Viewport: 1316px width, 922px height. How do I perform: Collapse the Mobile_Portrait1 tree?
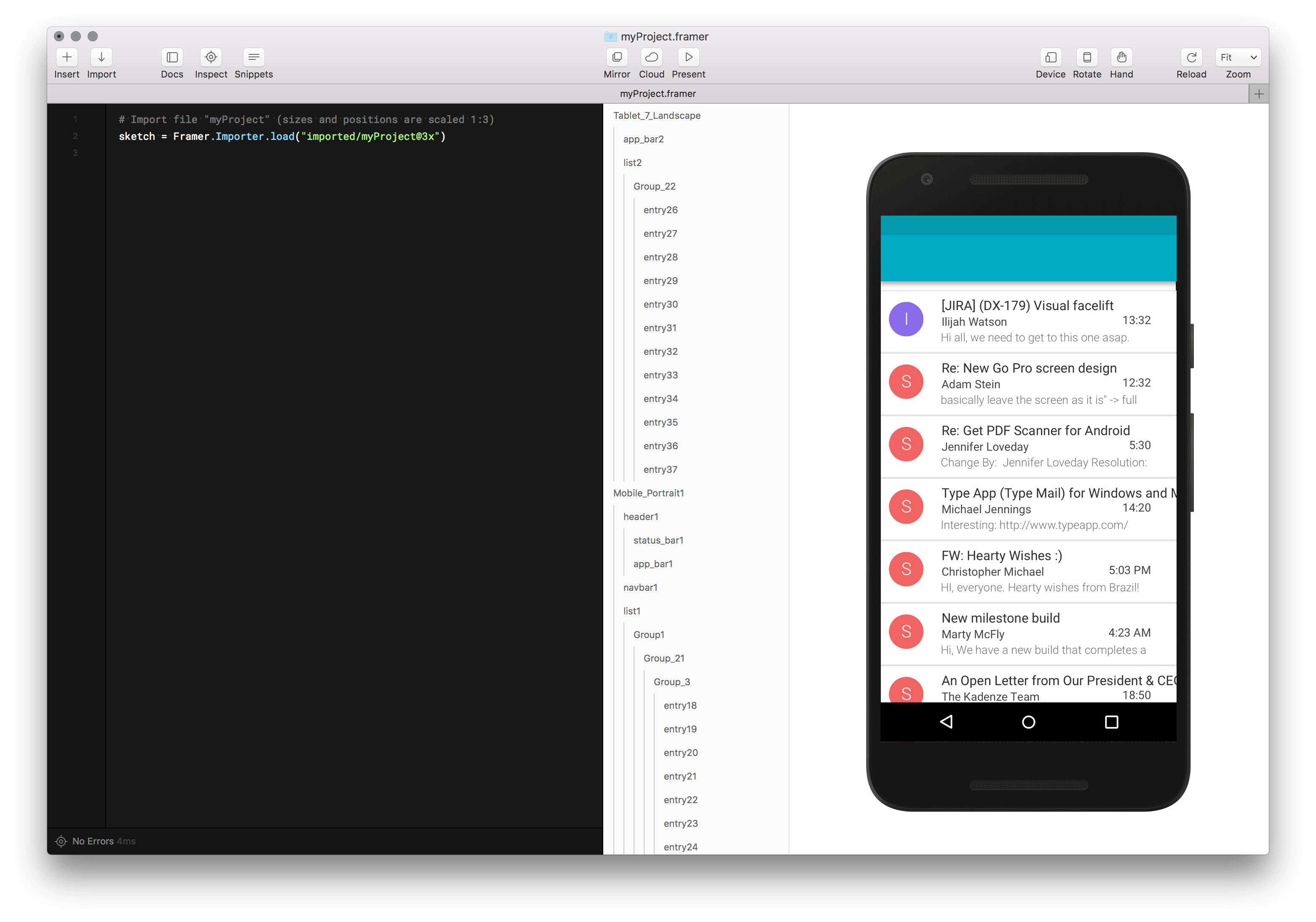pyautogui.click(x=649, y=493)
